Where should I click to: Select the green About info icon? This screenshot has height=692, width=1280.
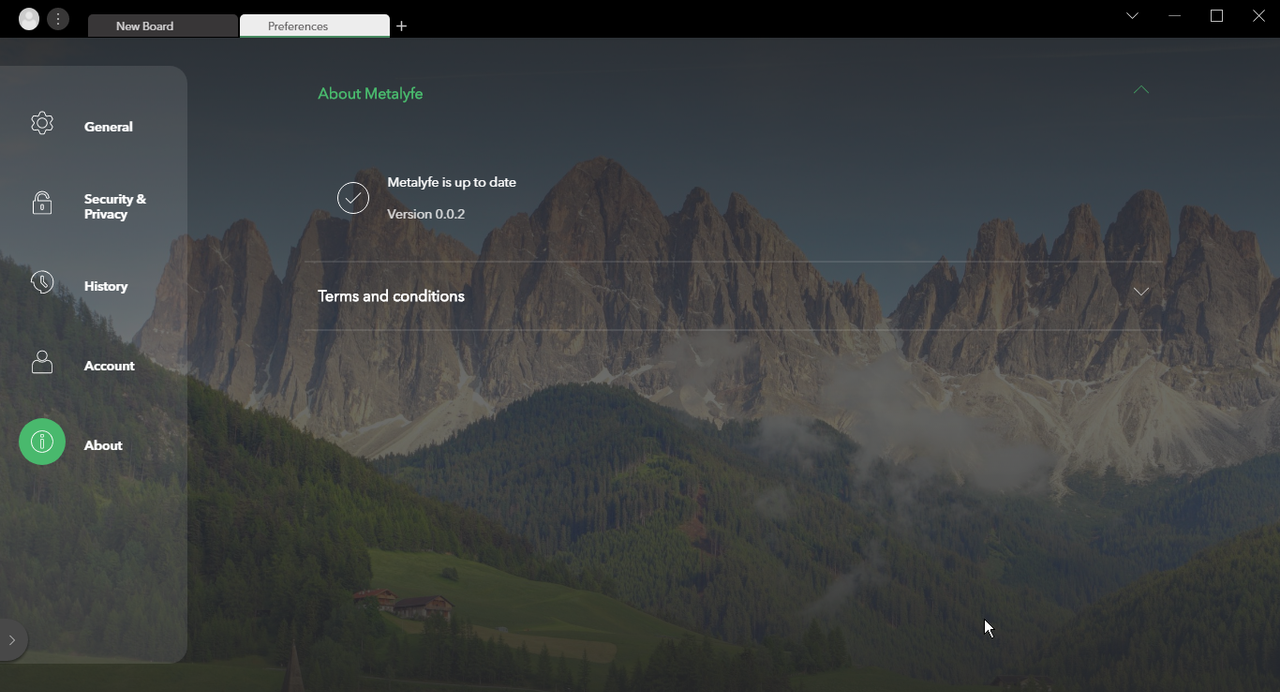(x=42, y=441)
